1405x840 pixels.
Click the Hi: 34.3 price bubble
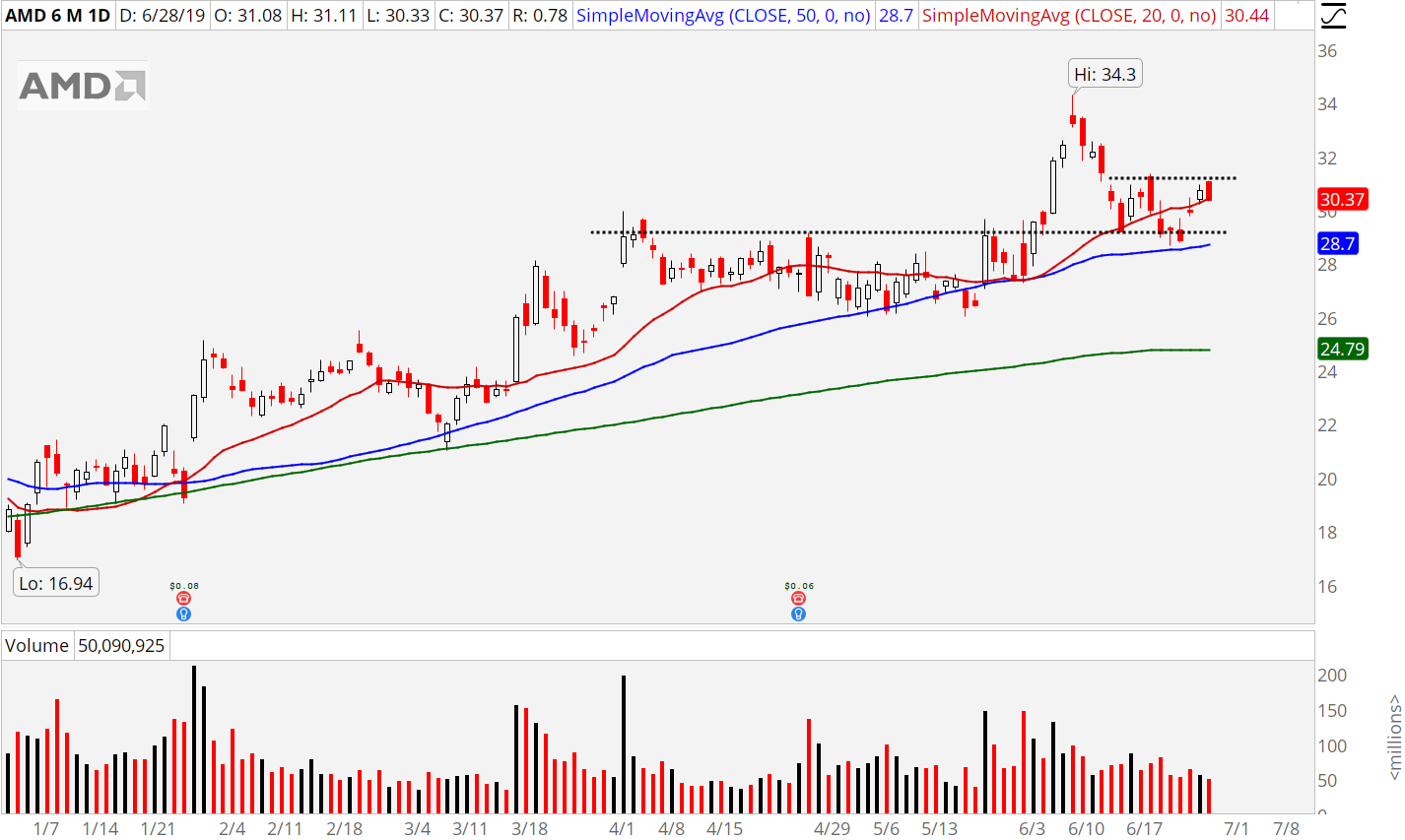(1104, 74)
